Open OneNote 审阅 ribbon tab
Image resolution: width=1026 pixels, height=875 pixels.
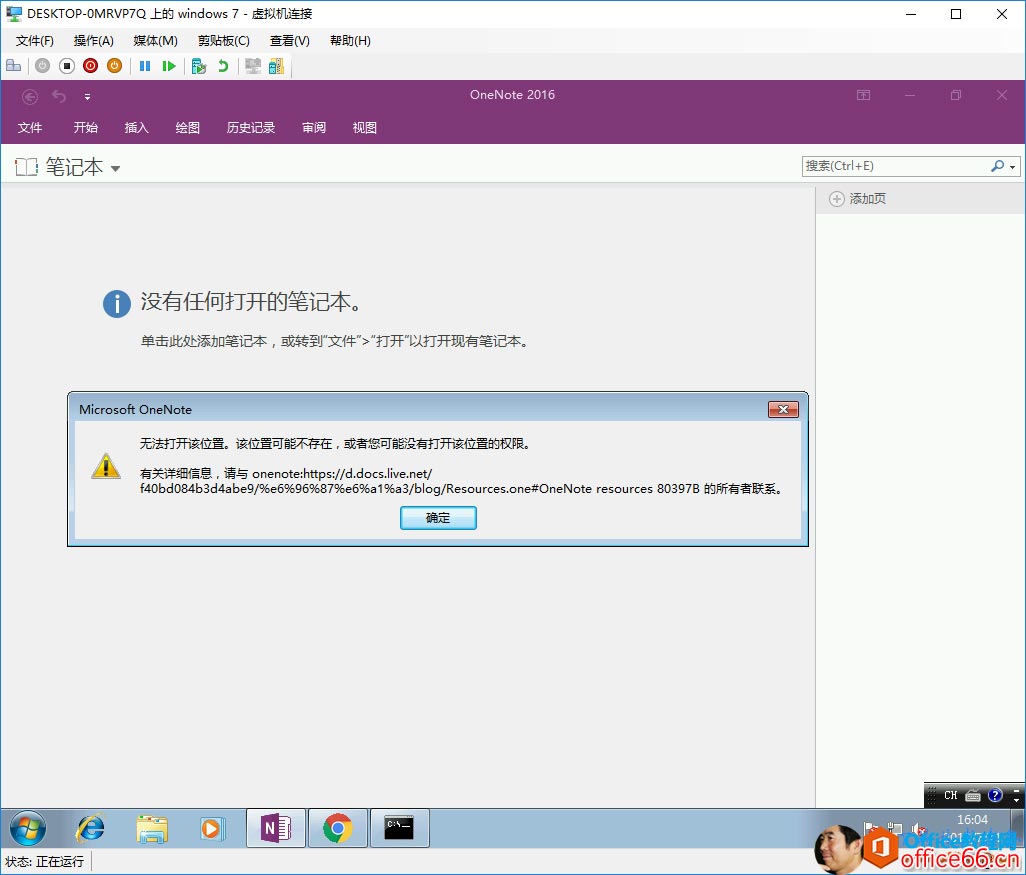point(314,128)
